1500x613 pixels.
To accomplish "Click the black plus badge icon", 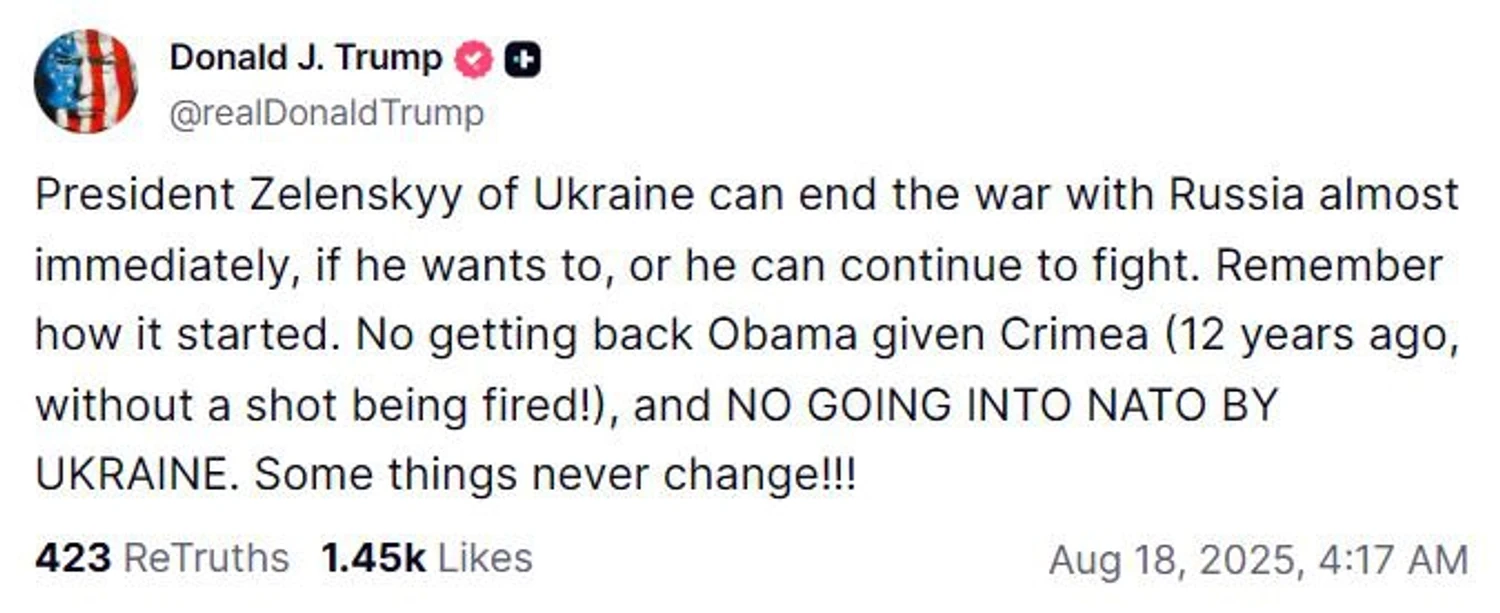I will 522,61.
